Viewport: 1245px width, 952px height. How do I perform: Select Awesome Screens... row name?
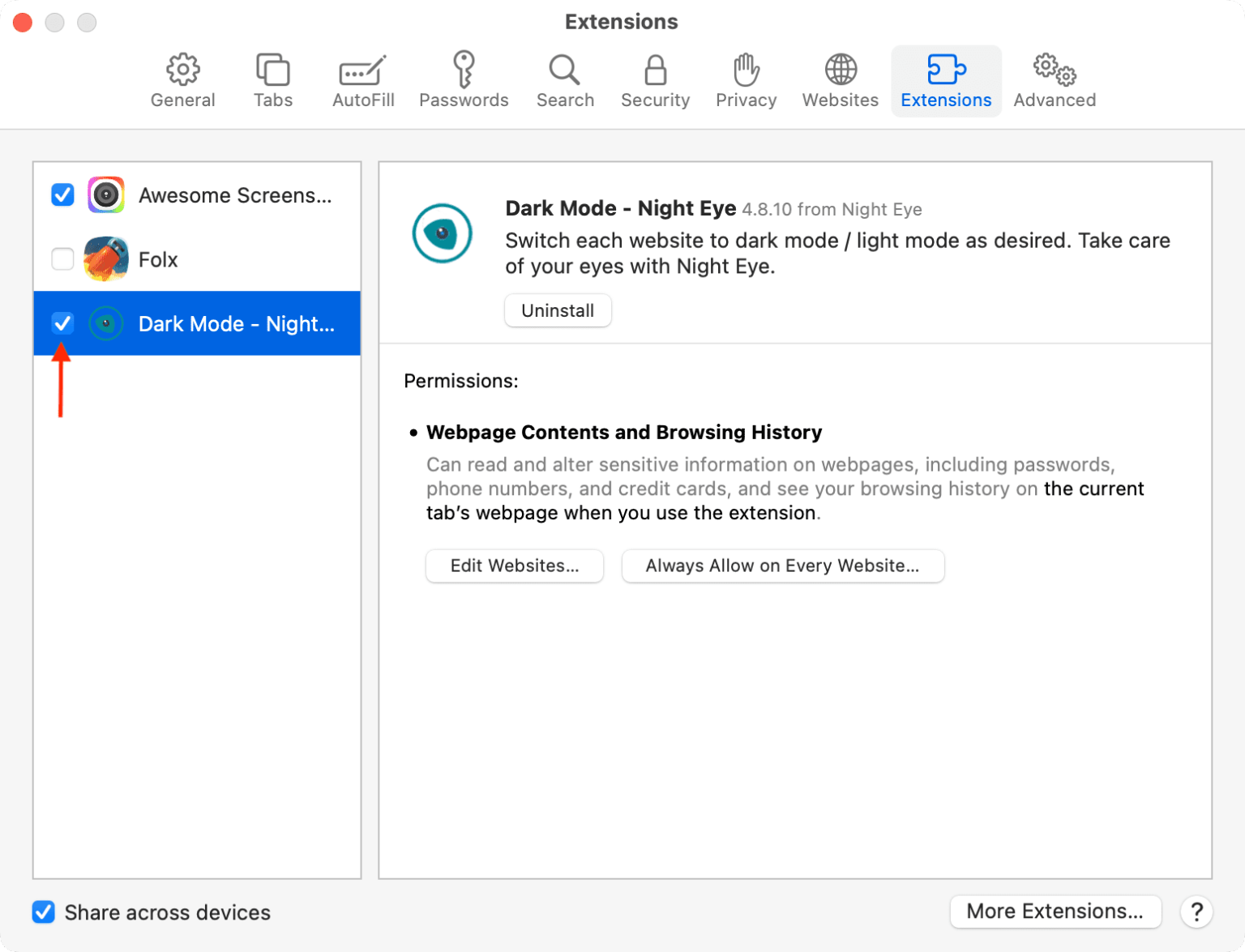[235, 195]
